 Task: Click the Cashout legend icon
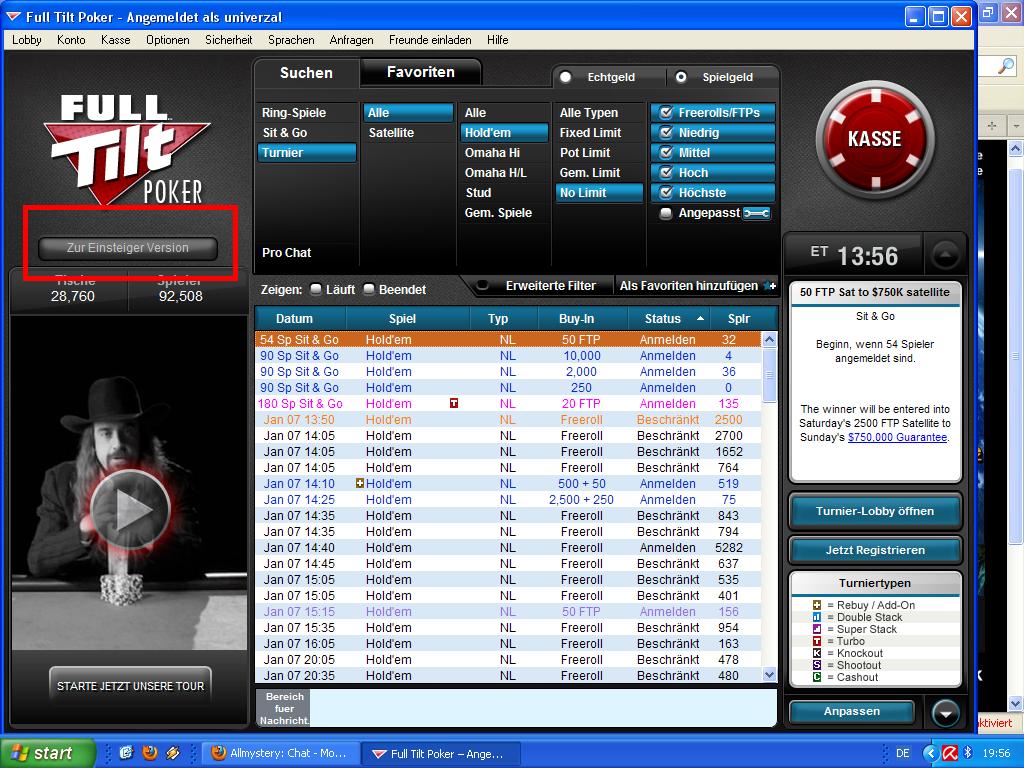816,677
